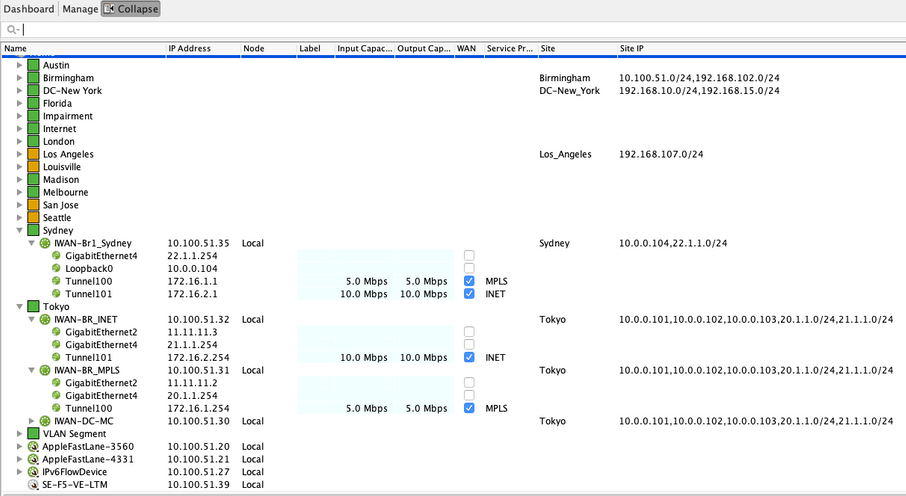Select the Internet group row
The height and width of the screenshot is (496, 906).
click(453, 129)
